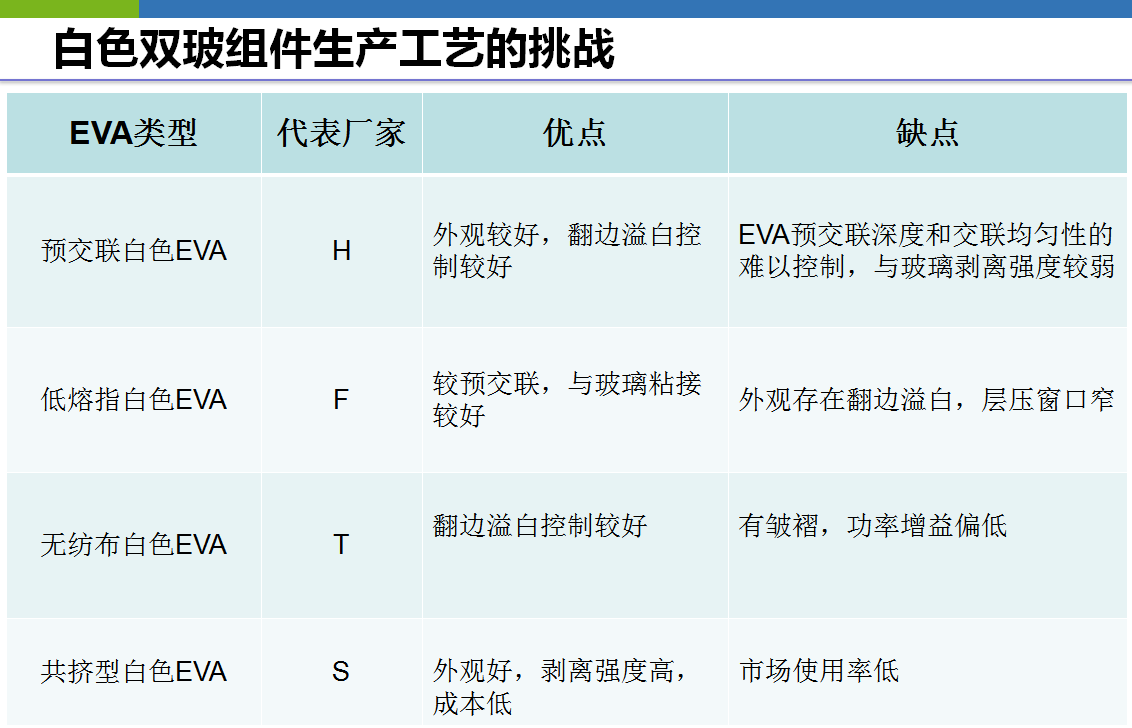Select the 较预交联，与玻璃粘接较好 cell
The width and height of the screenshot is (1132, 728).
pyautogui.click(x=567, y=399)
